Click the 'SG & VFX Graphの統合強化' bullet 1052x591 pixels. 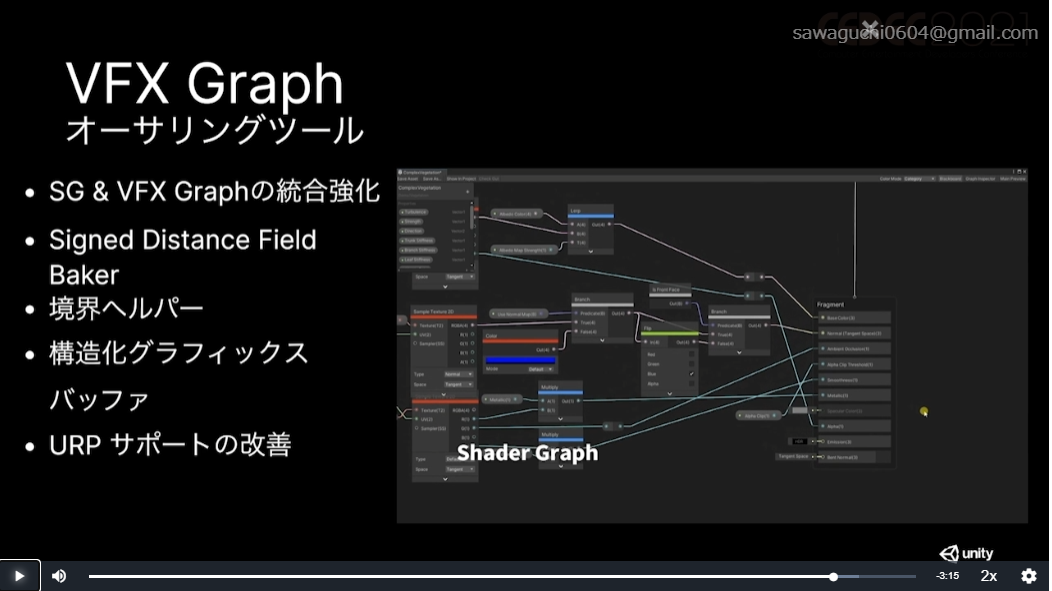[x=215, y=192]
